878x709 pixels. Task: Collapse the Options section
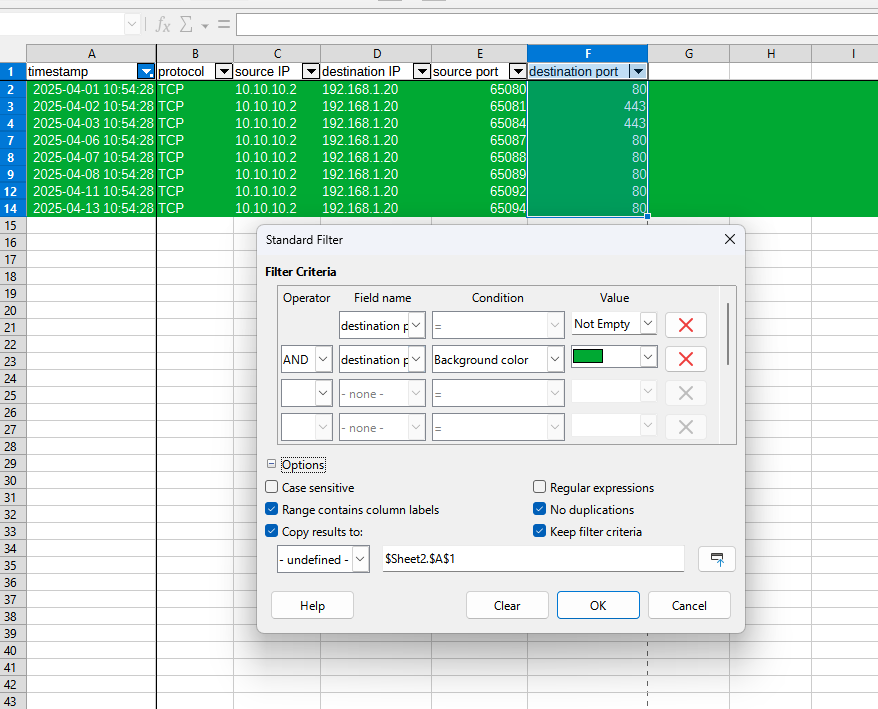click(x=271, y=465)
